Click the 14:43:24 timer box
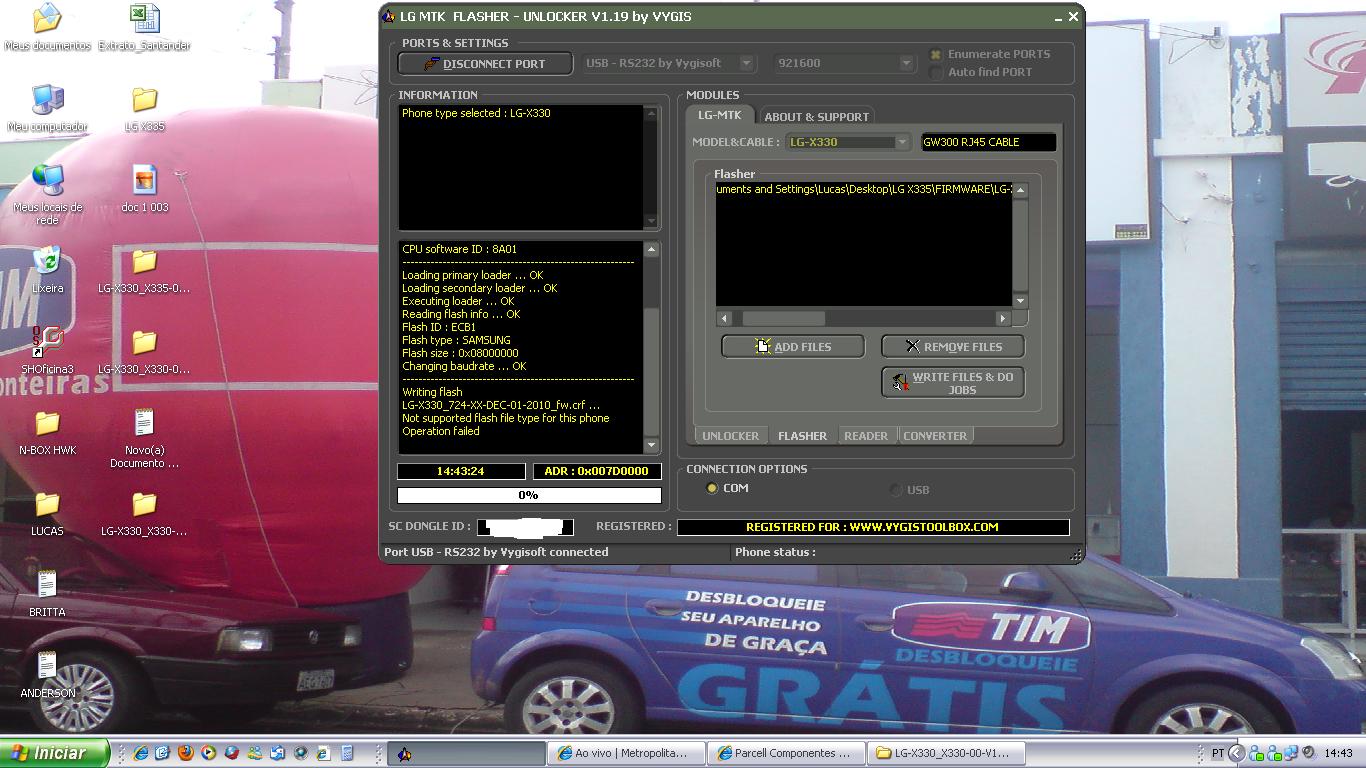 click(461, 471)
